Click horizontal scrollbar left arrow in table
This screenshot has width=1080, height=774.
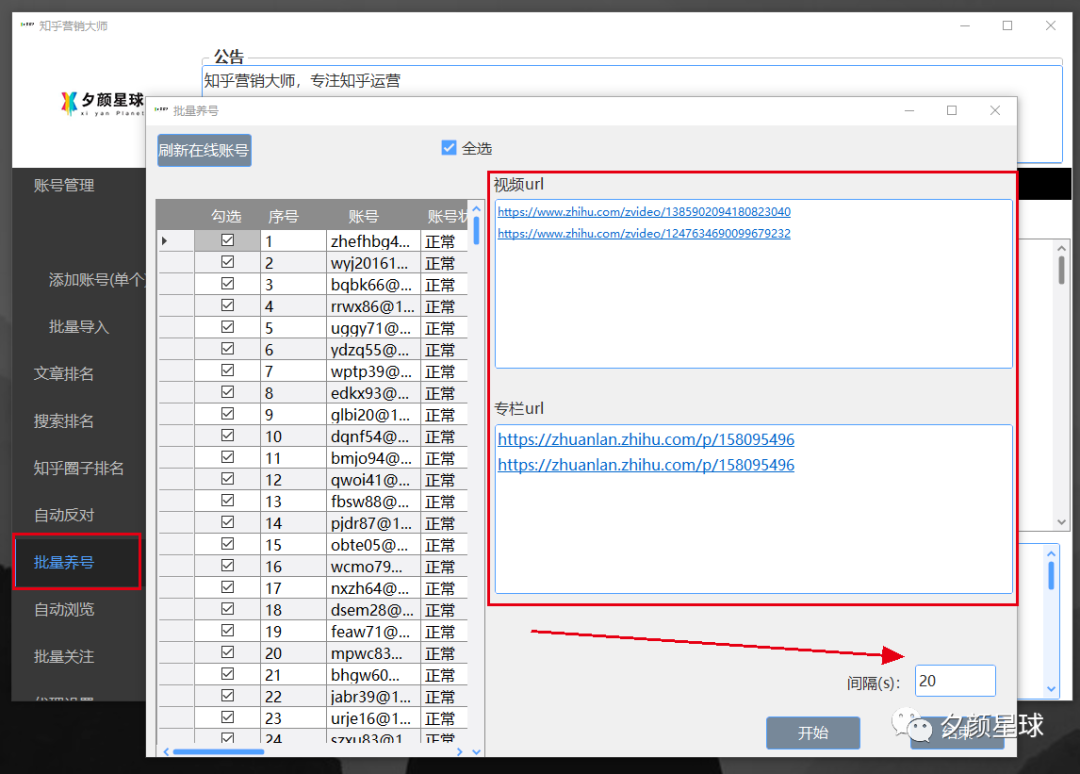pyautogui.click(x=166, y=752)
